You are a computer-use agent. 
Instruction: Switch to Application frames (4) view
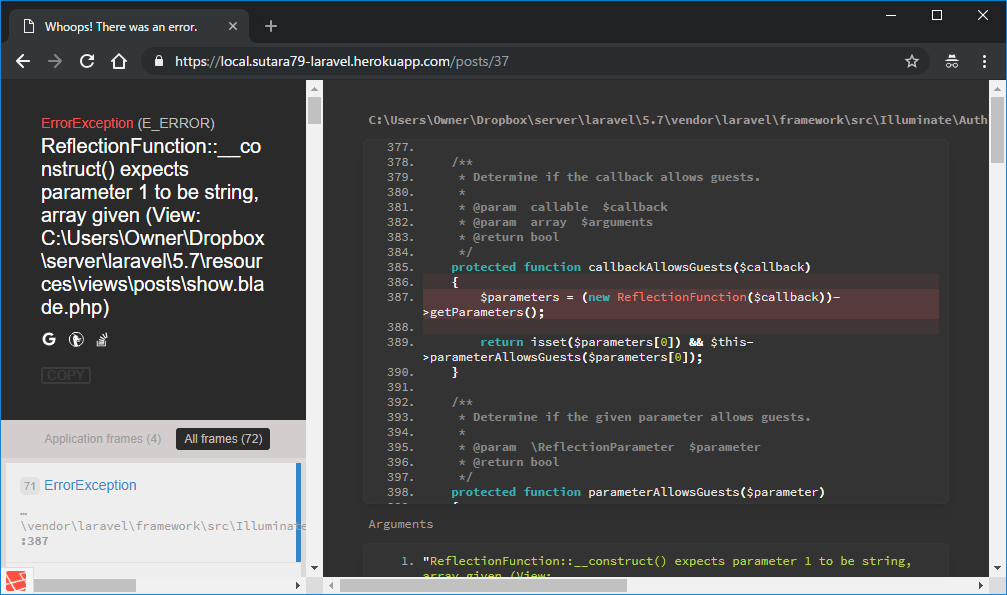point(102,438)
